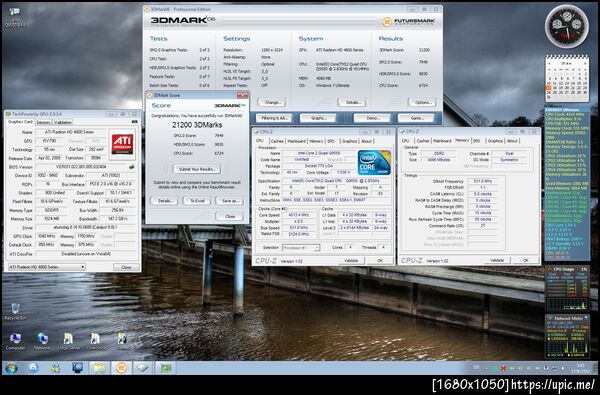Screen dimensions: 600x395
Task: Click To Excel in 3DMark Score dialog
Action: click(197, 201)
